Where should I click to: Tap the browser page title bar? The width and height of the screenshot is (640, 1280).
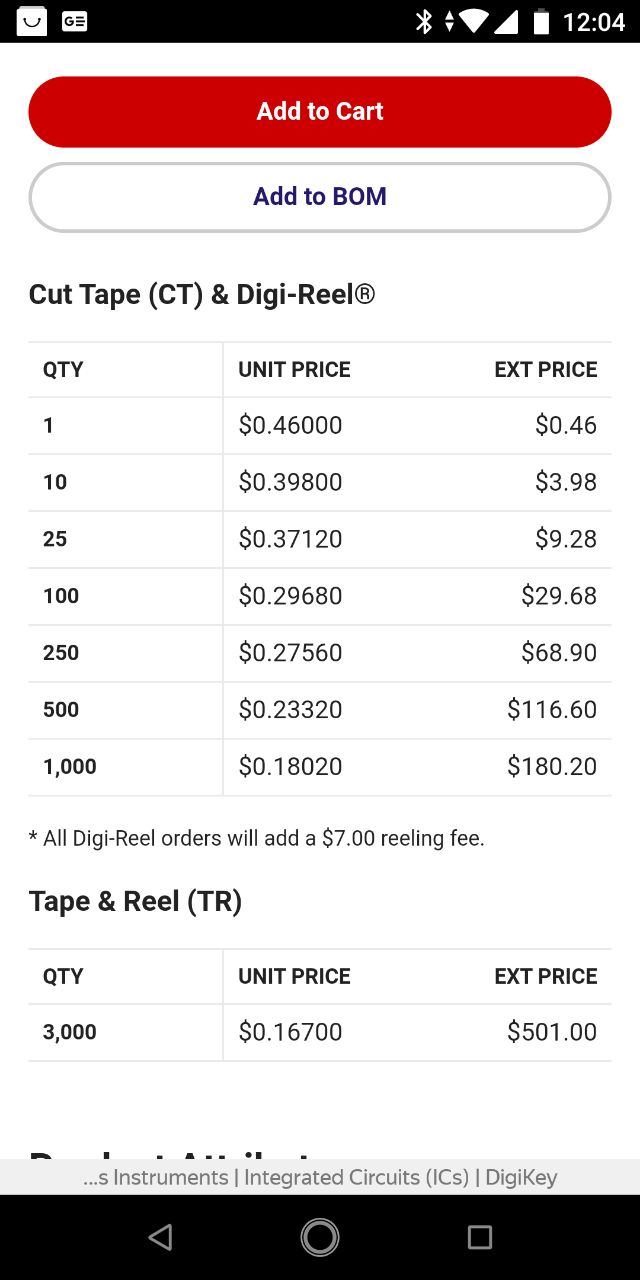pos(320,1177)
